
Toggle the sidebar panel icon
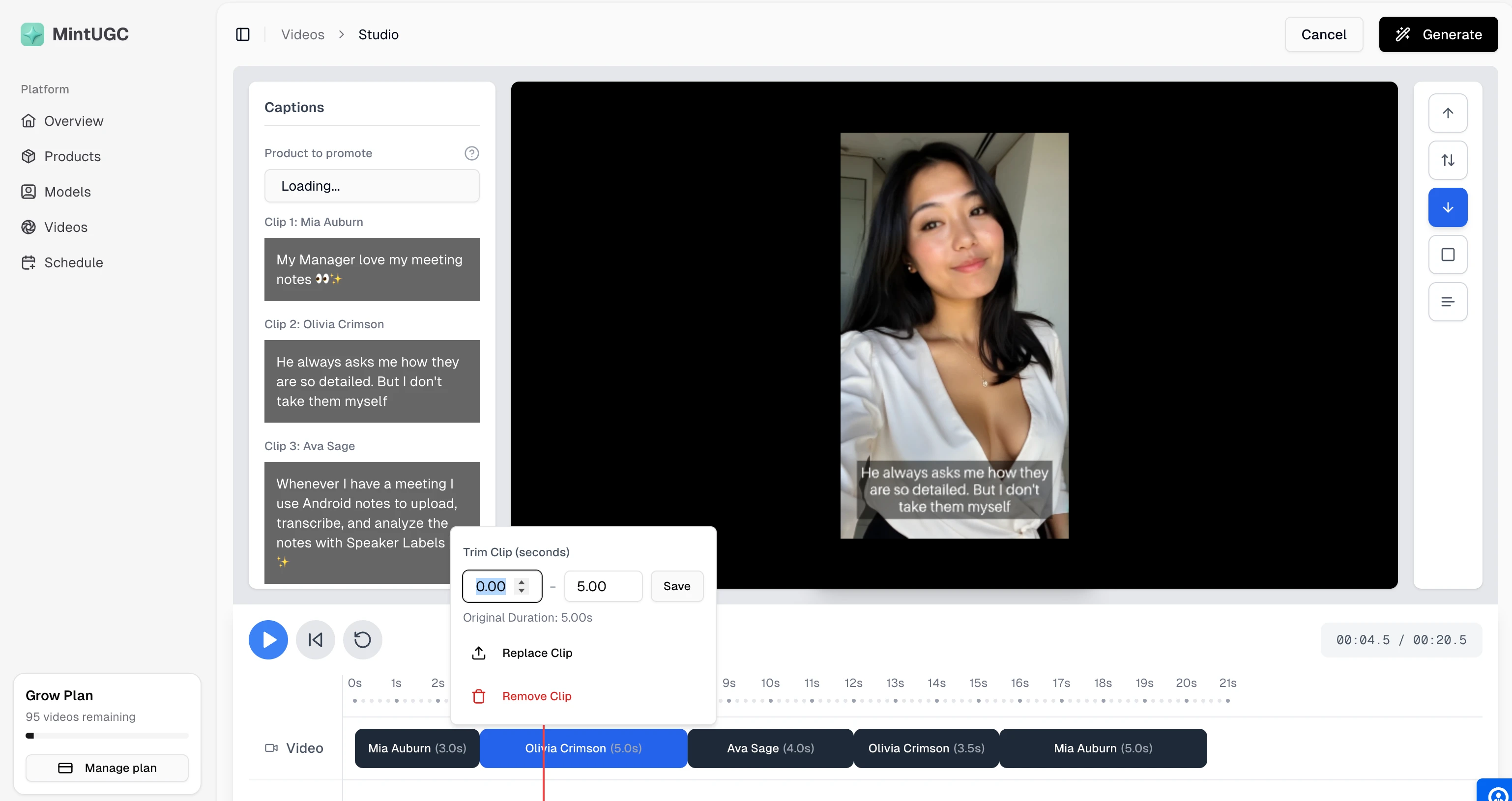pos(242,34)
